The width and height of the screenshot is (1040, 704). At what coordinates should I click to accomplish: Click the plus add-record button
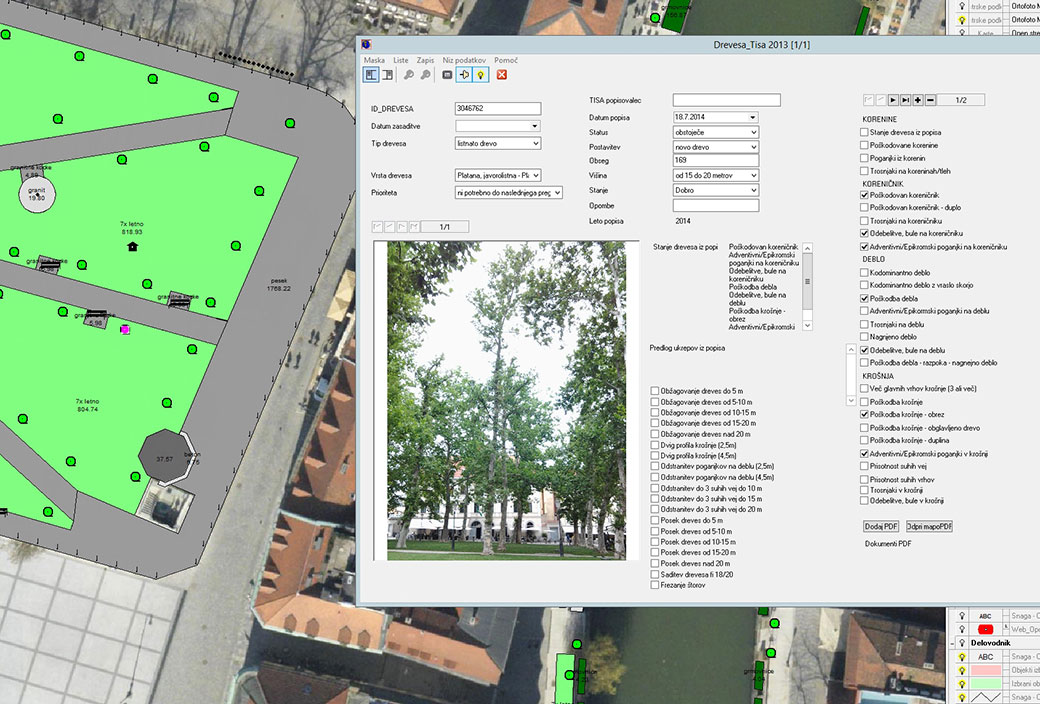(x=918, y=100)
